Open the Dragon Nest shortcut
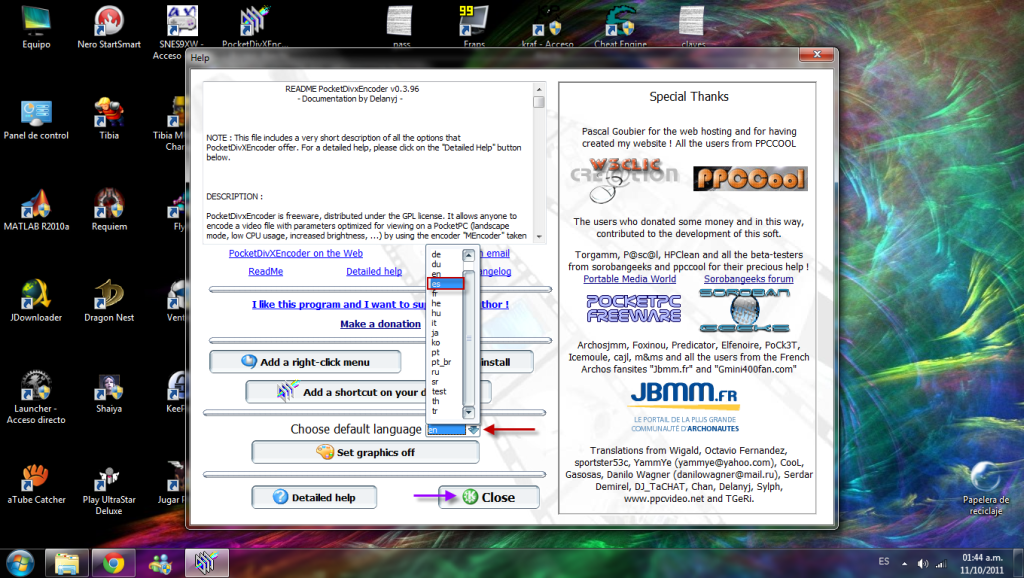 coord(109,300)
